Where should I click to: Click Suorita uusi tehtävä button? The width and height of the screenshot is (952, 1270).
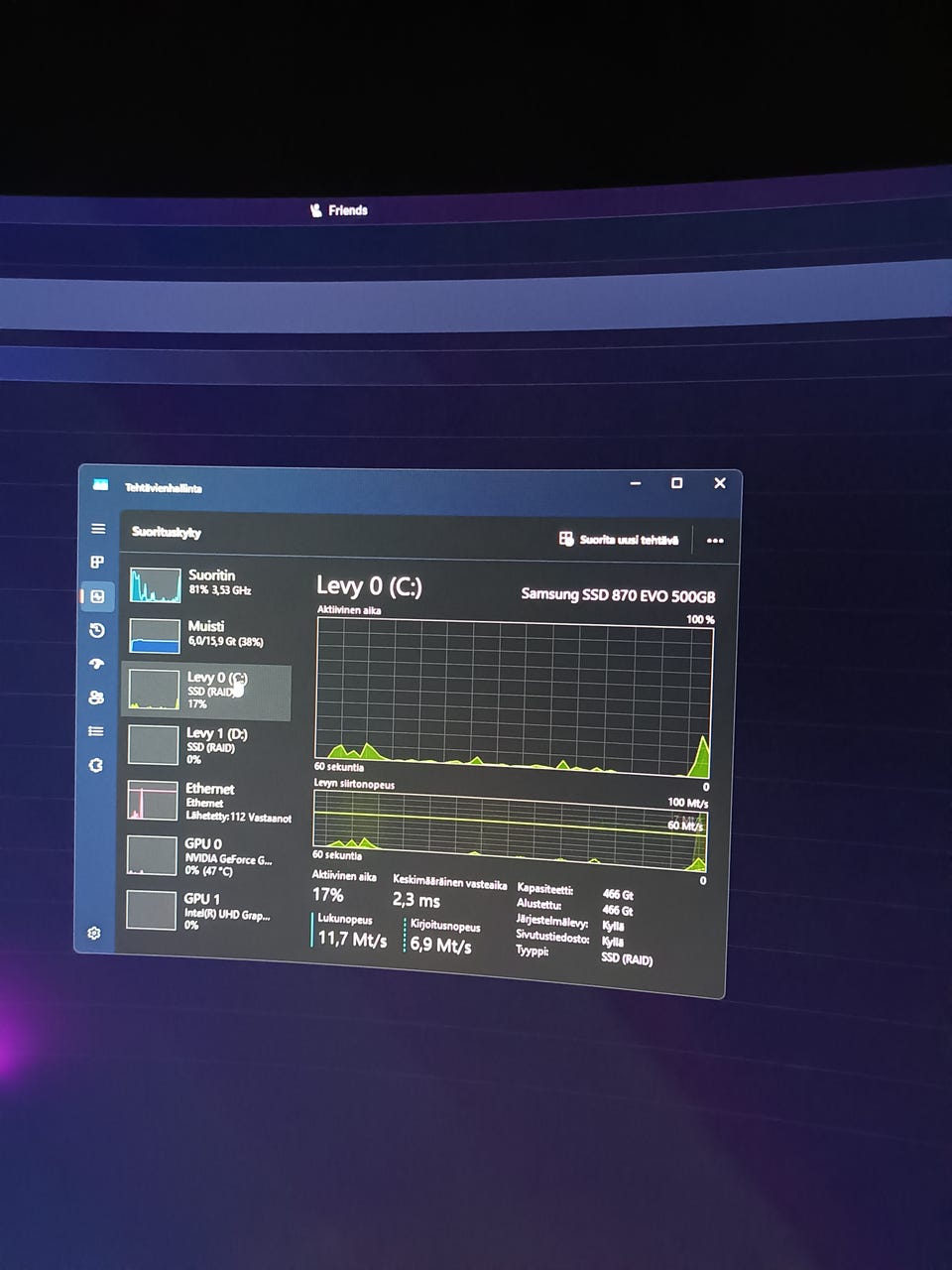pos(620,540)
